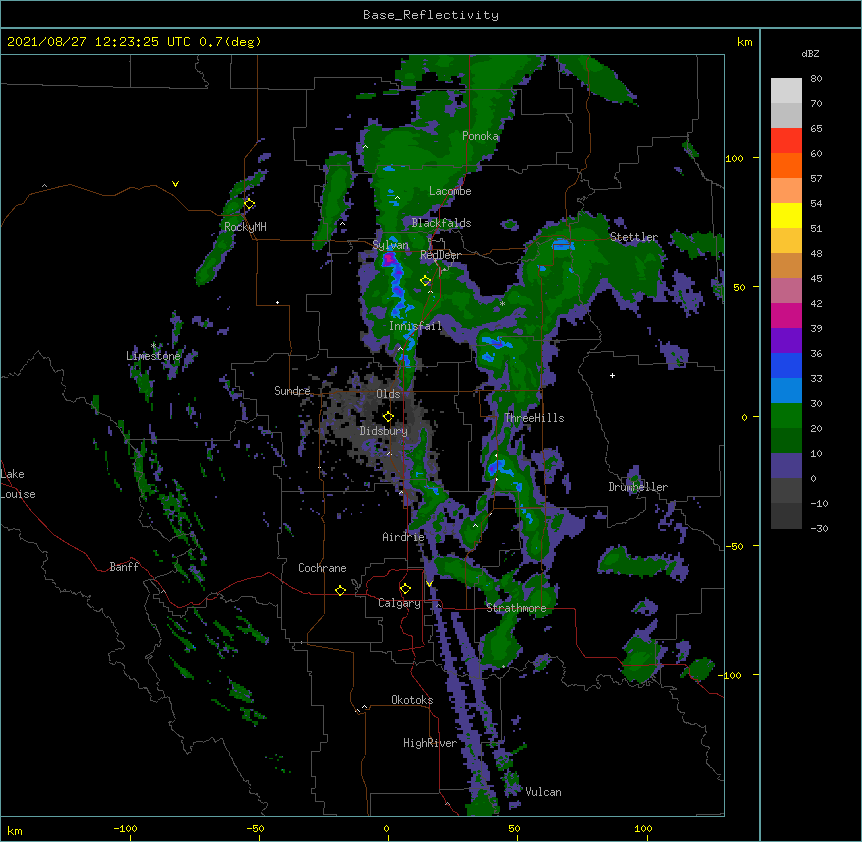Click the HighRiver town label
This screenshot has width=862, height=842.
pyautogui.click(x=430, y=743)
